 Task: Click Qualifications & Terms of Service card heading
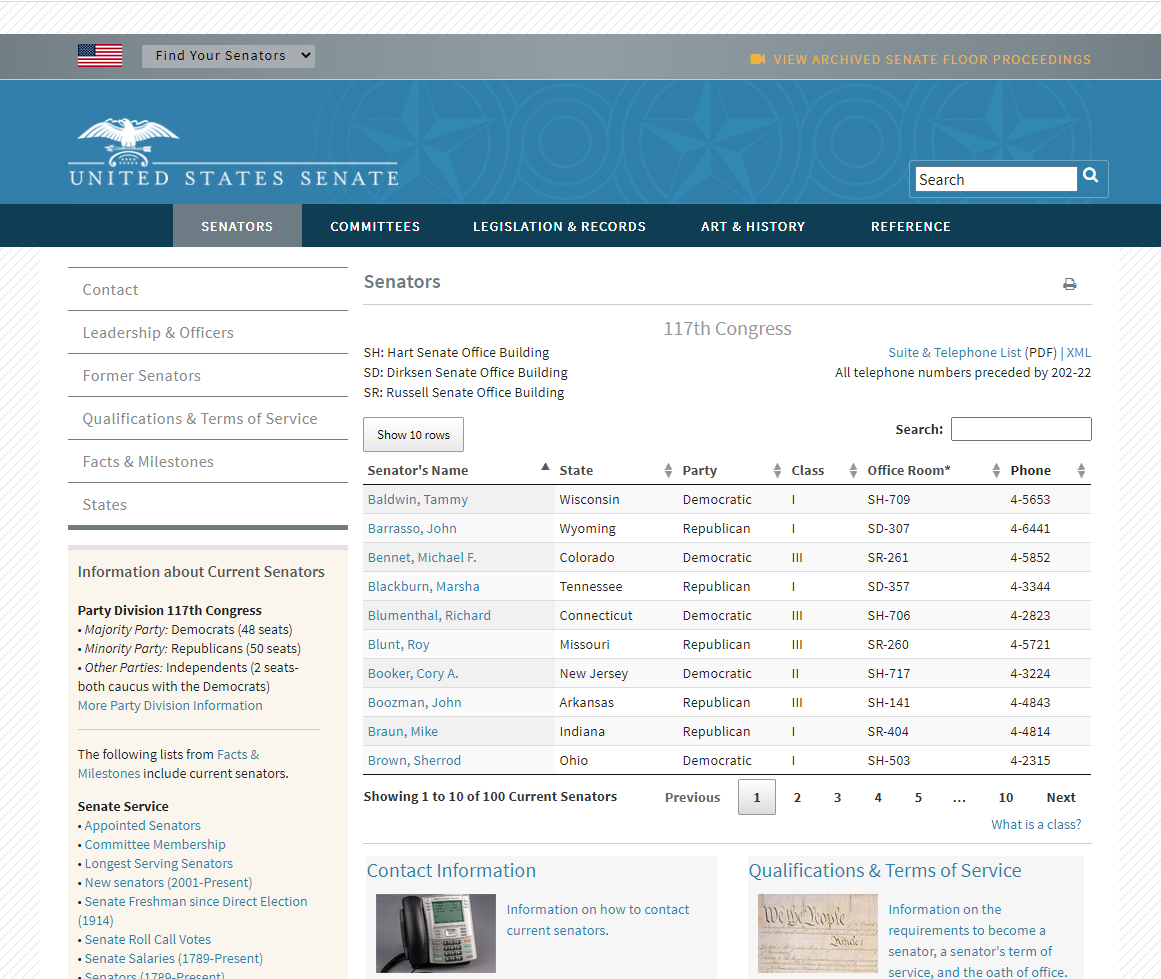885,871
